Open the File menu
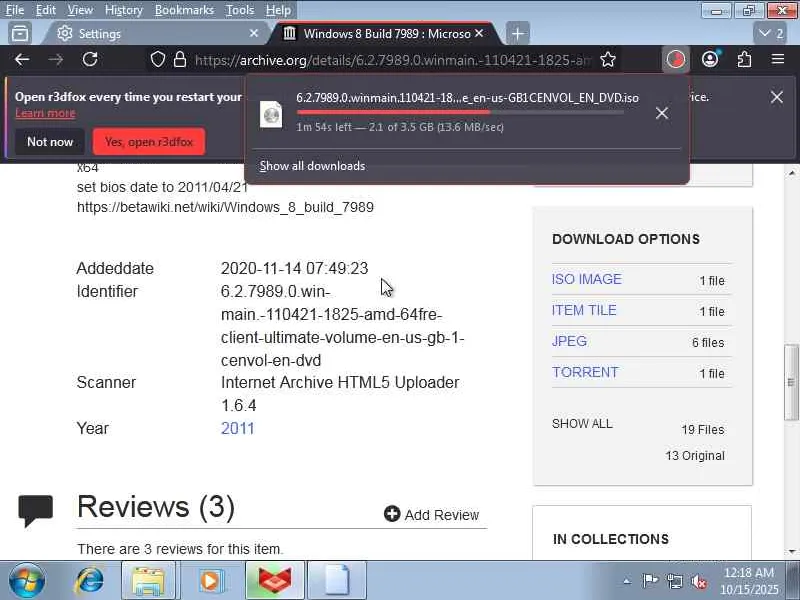Viewport: 800px width, 600px height. coord(15,10)
